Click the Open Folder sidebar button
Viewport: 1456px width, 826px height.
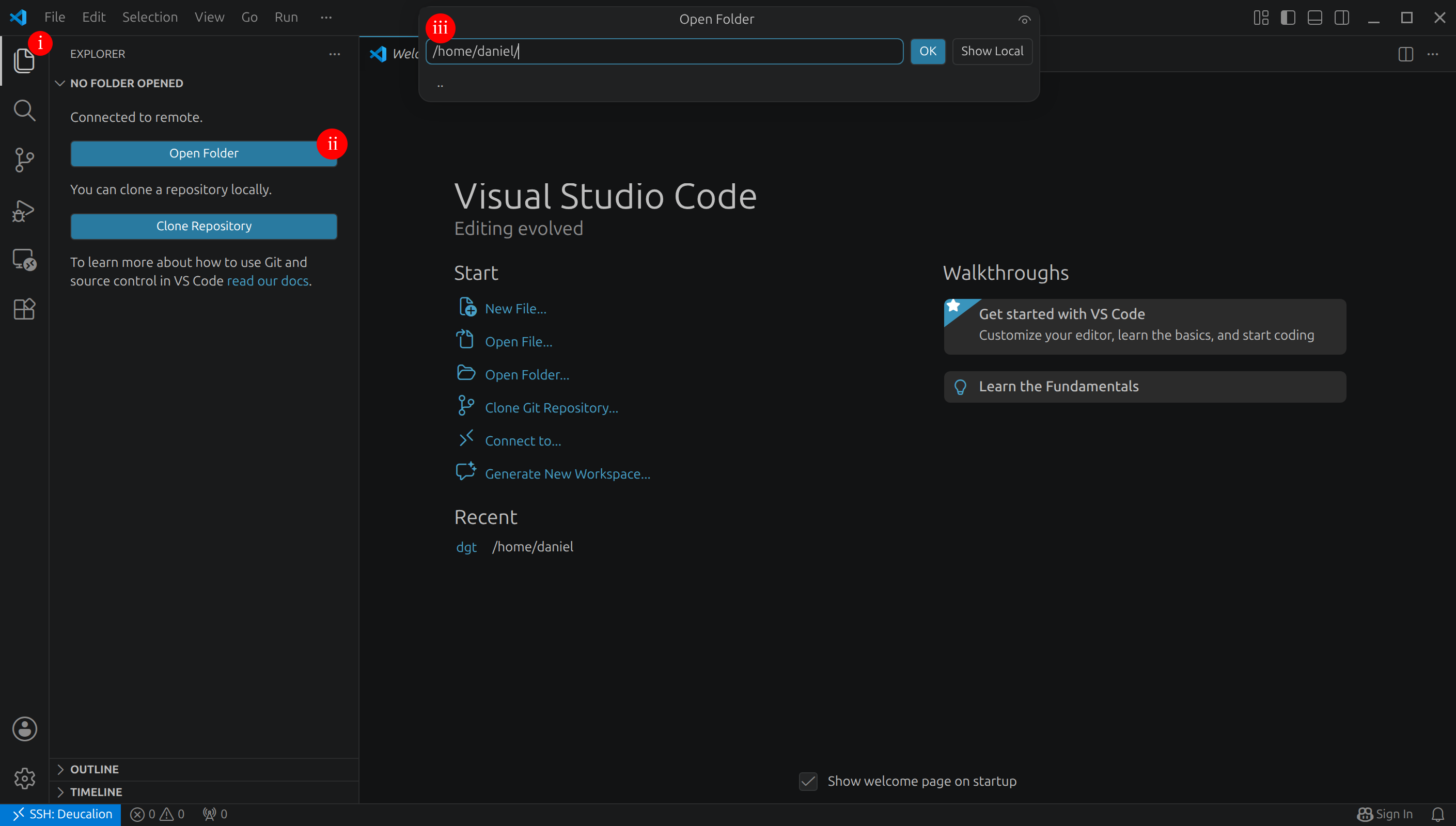coord(203,153)
